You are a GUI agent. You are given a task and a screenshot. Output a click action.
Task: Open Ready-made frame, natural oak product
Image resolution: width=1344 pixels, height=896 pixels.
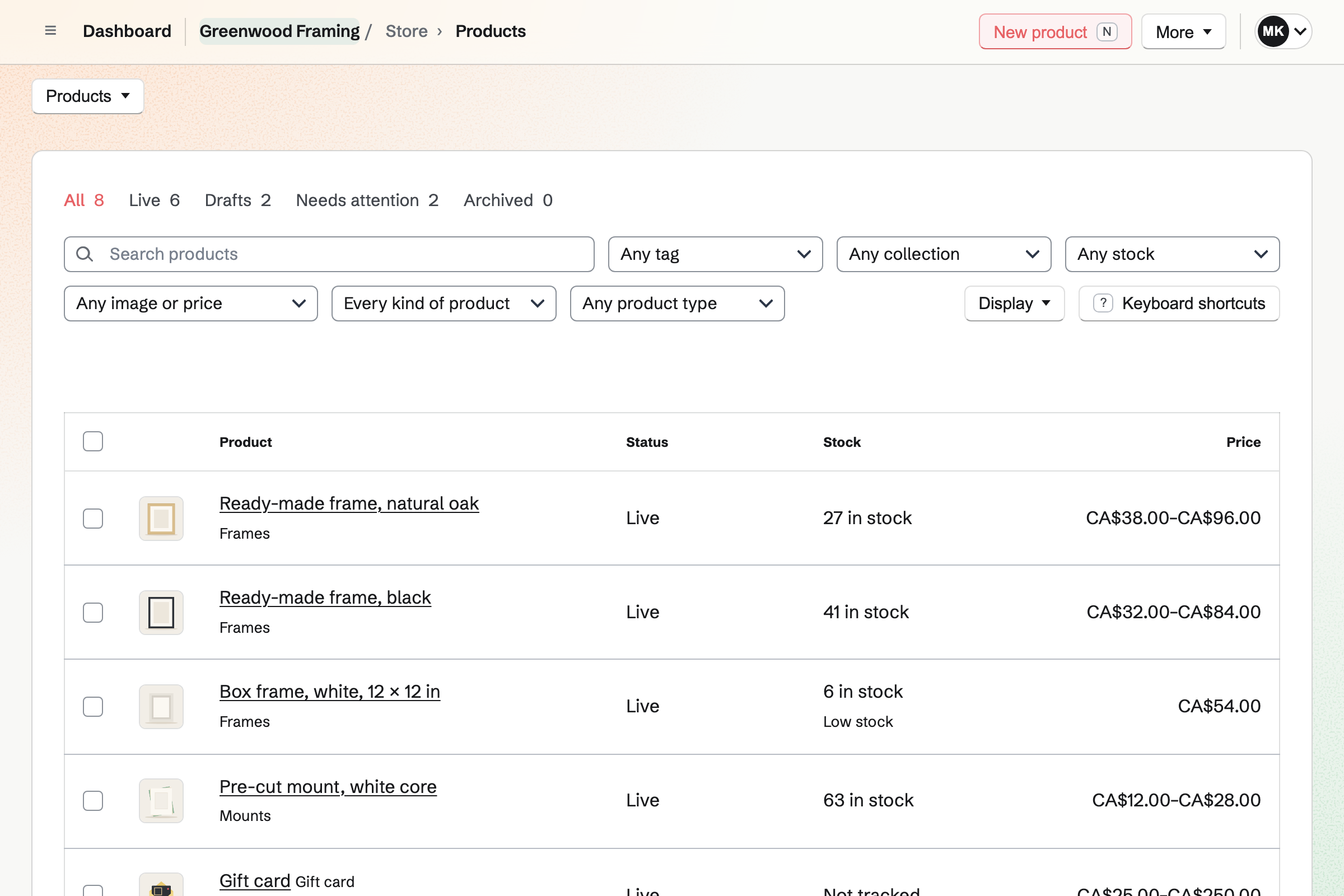tap(349, 503)
